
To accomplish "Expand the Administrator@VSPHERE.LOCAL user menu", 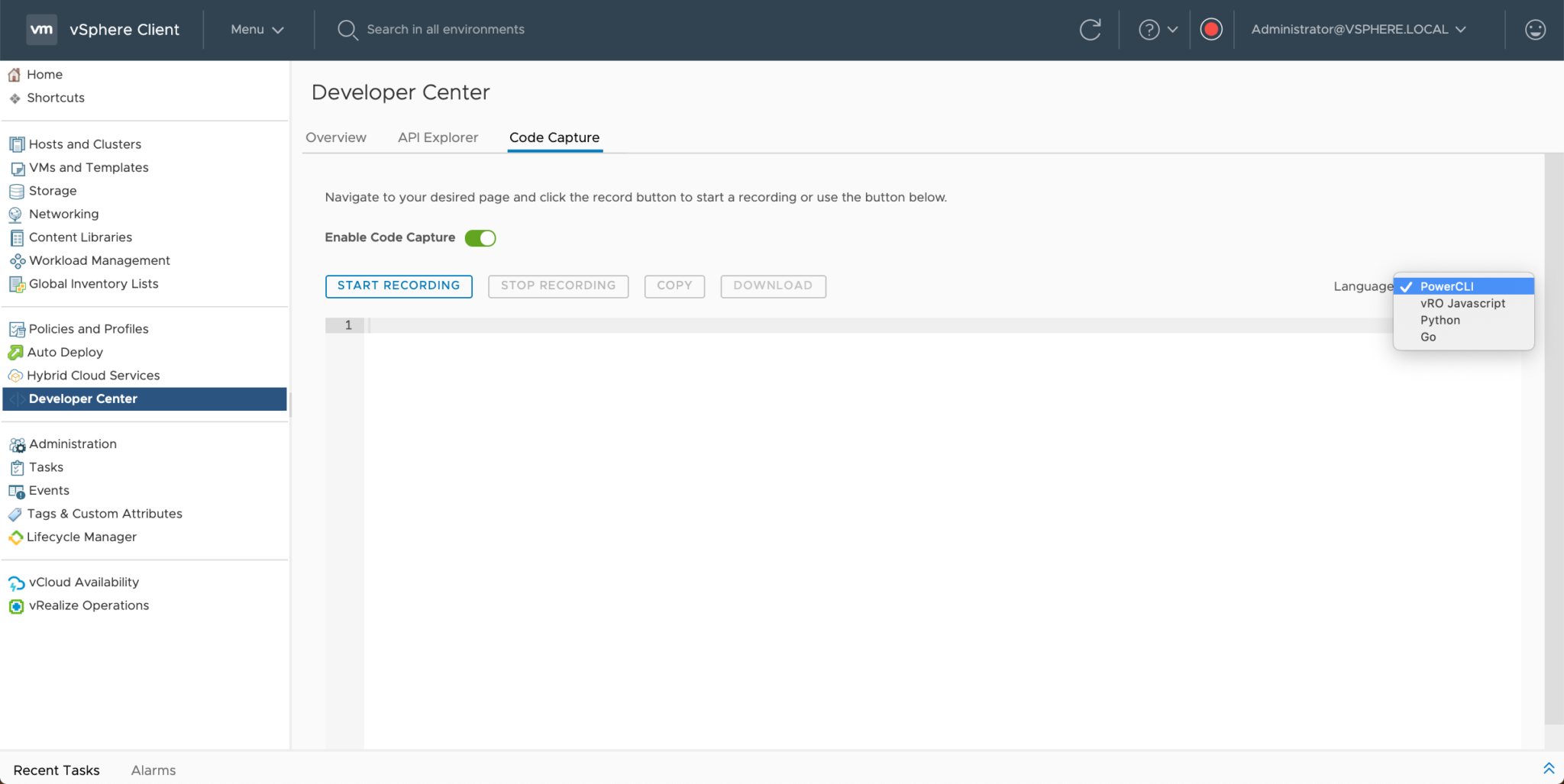I will point(1359,29).
